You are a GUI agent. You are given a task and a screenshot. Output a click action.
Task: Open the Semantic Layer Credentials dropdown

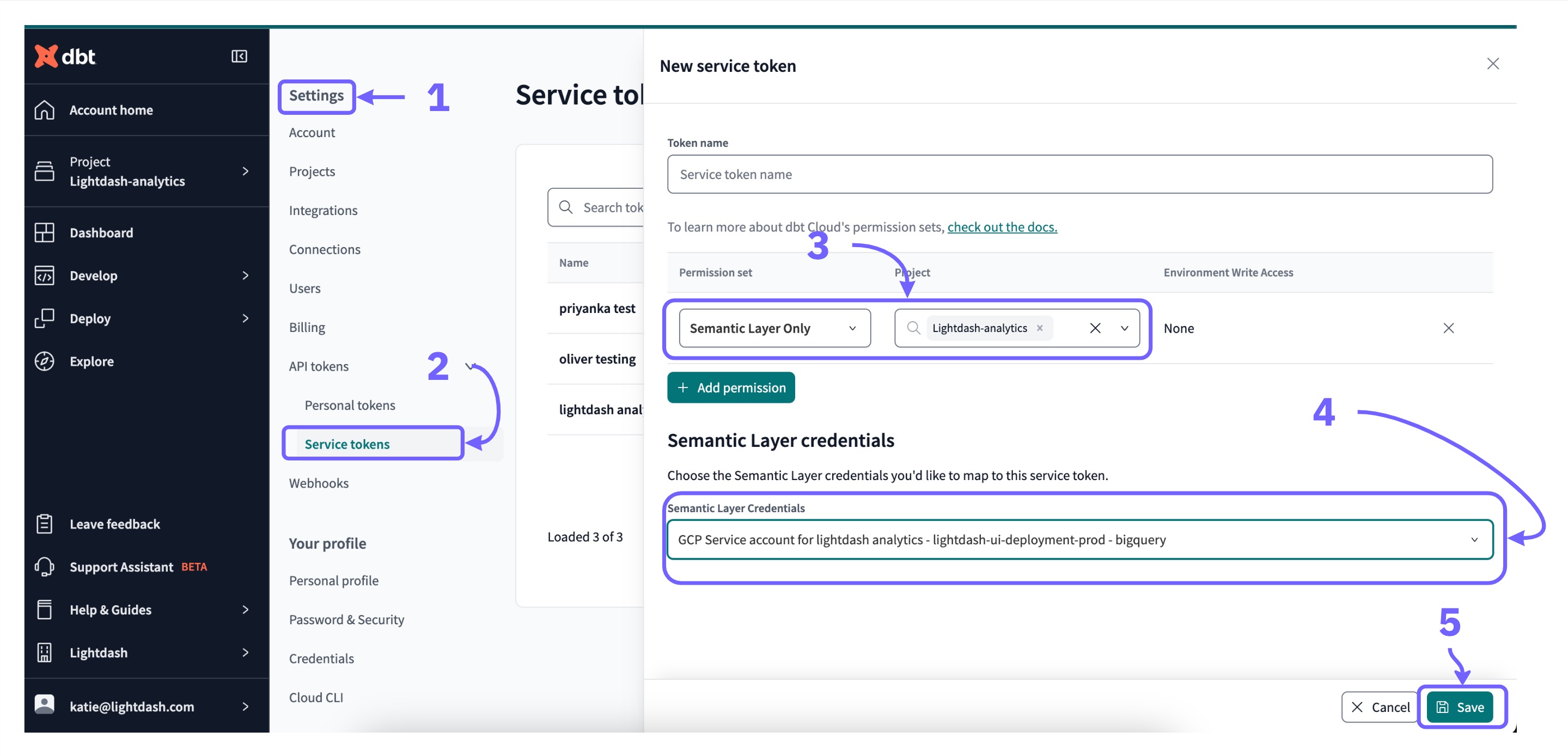(x=1080, y=539)
